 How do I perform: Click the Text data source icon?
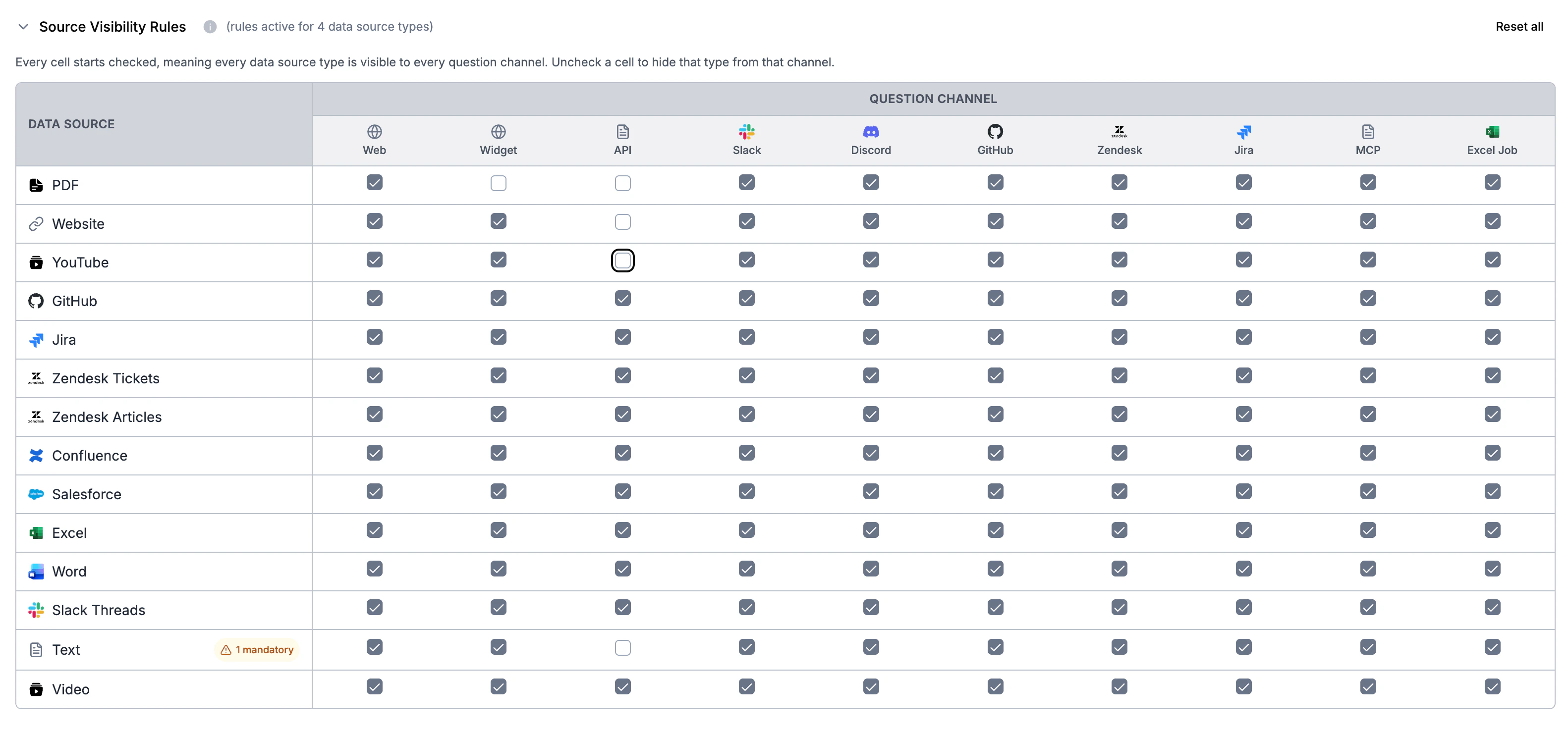tap(36, 650)
